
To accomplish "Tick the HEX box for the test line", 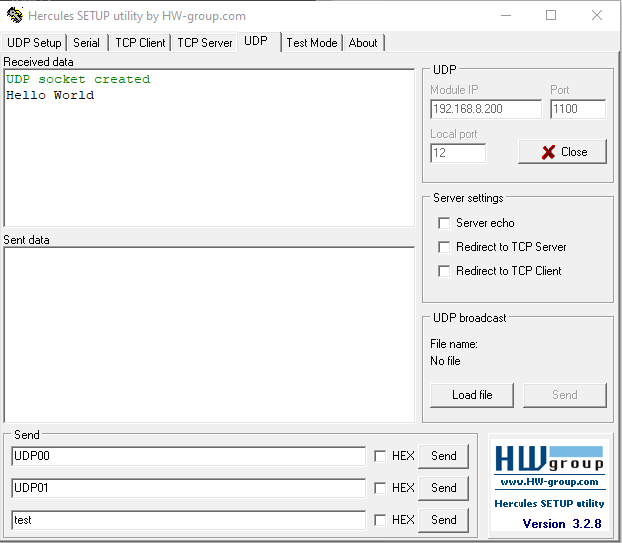I will click(x=380, y=520).
